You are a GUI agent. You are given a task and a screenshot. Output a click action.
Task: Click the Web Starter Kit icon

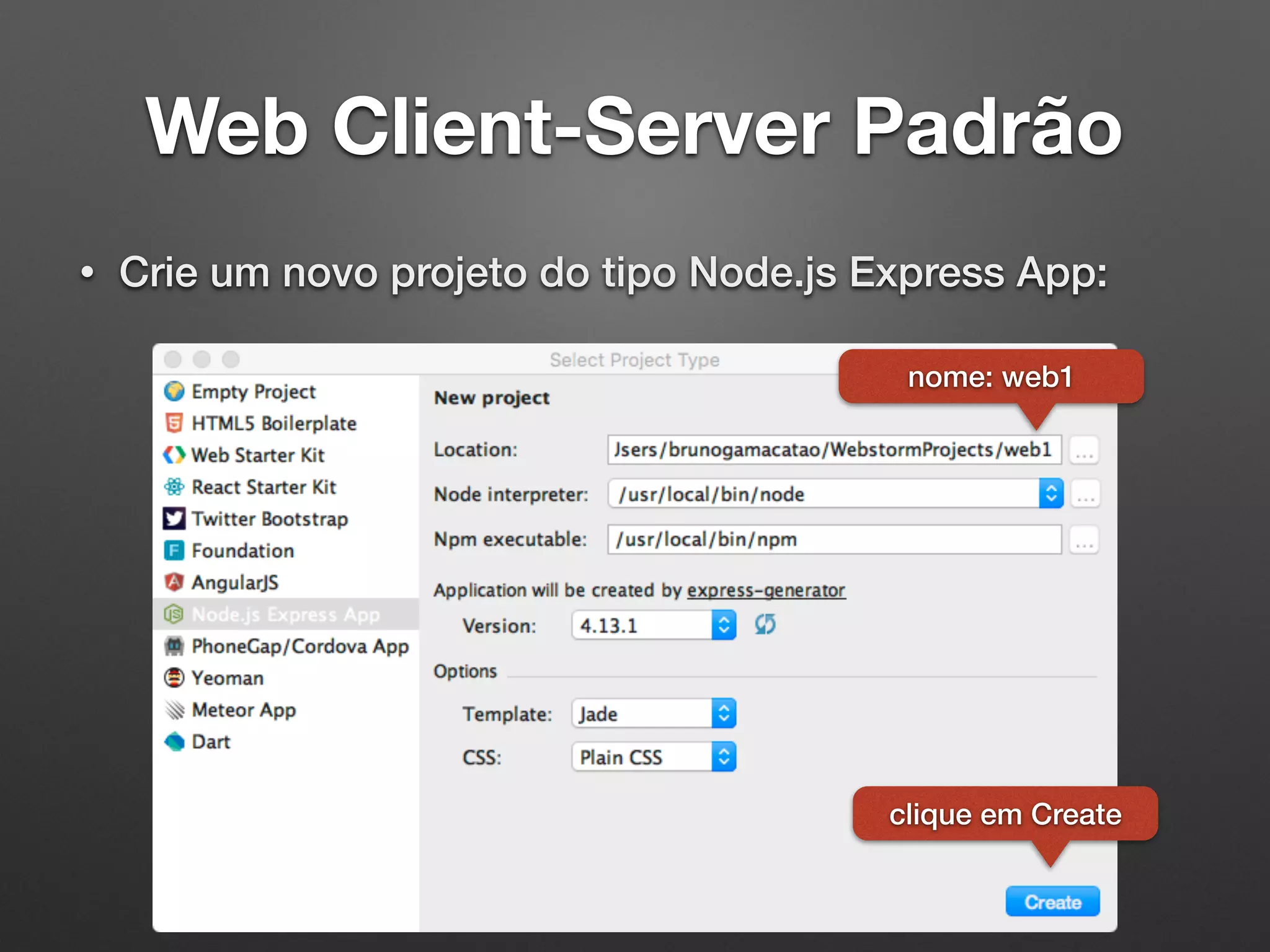click(x=174, y=455)
